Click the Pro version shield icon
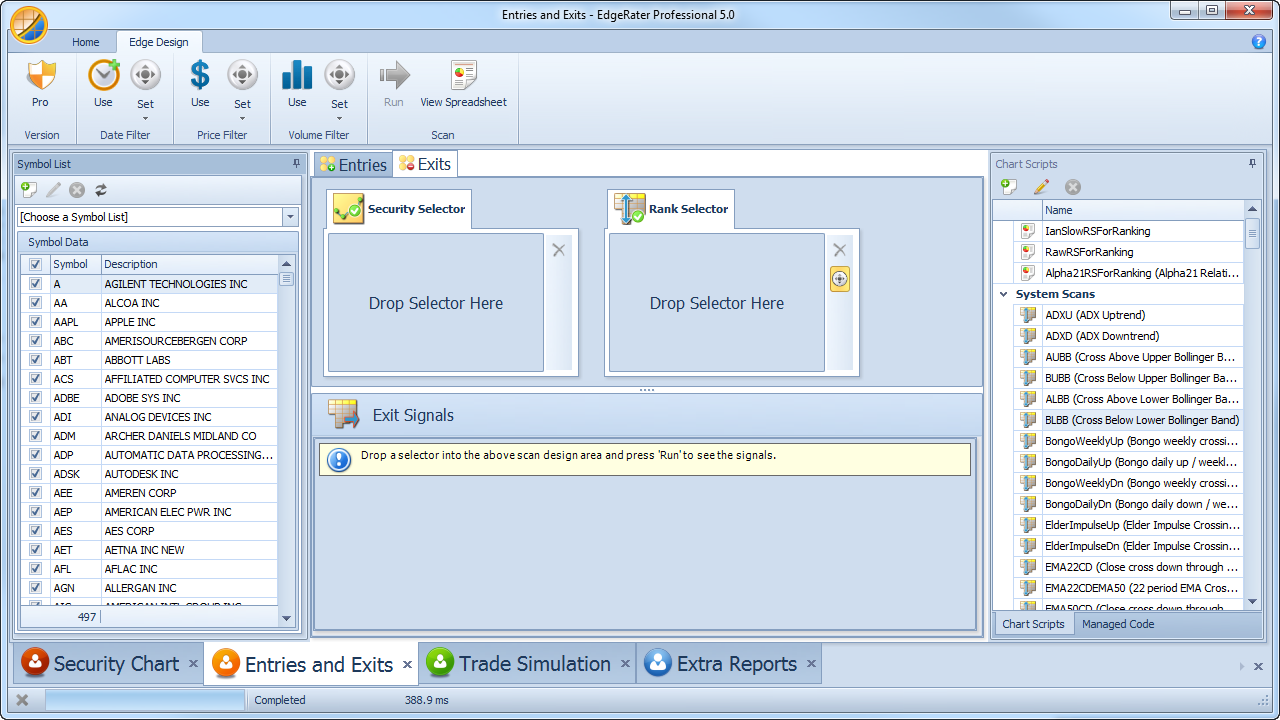Viewport: 1280px width, 720px height. tap(40, 76)
